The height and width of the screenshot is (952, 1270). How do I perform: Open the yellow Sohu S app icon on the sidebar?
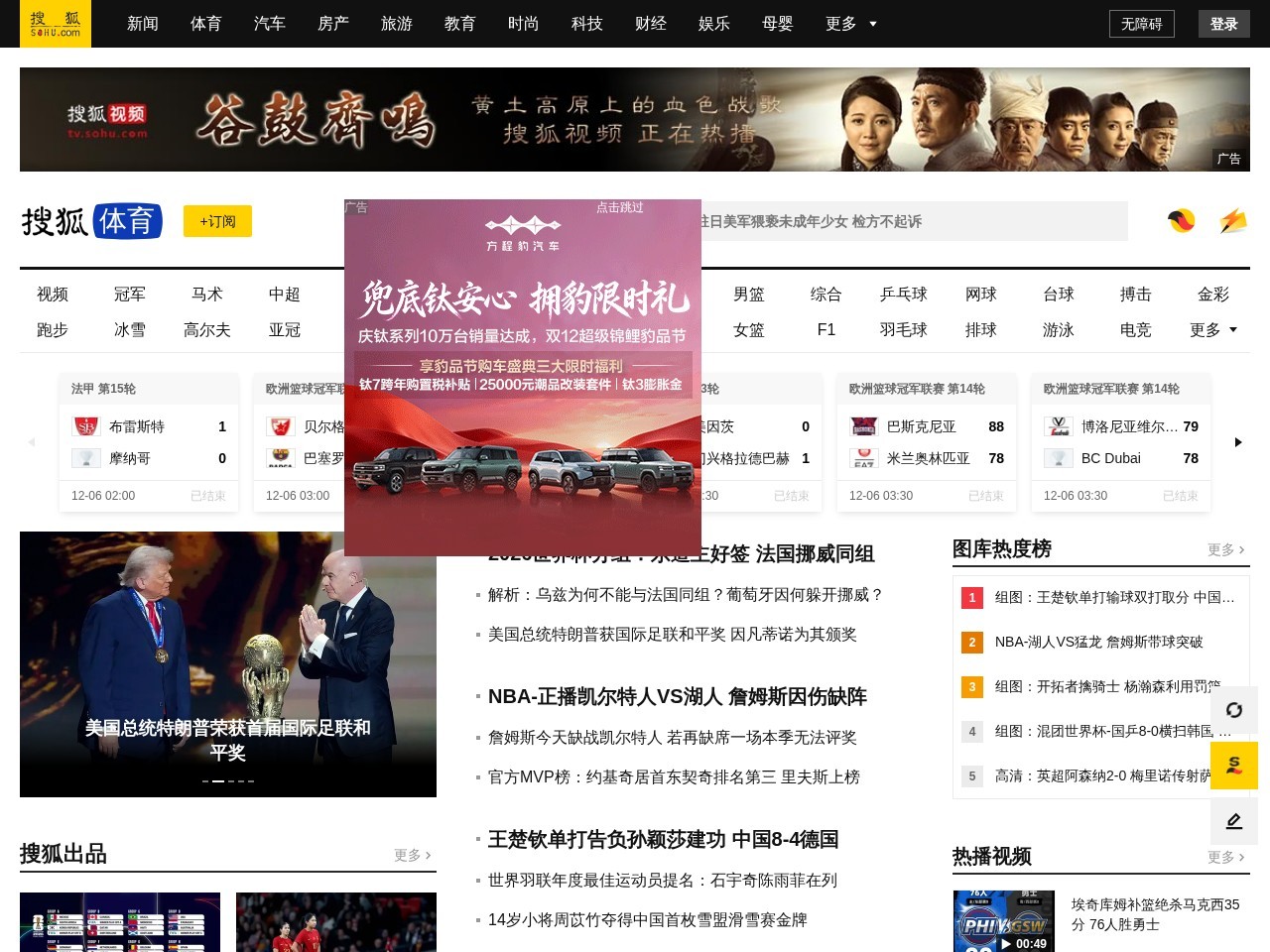pyautogui.click(x=1233, y=765)
